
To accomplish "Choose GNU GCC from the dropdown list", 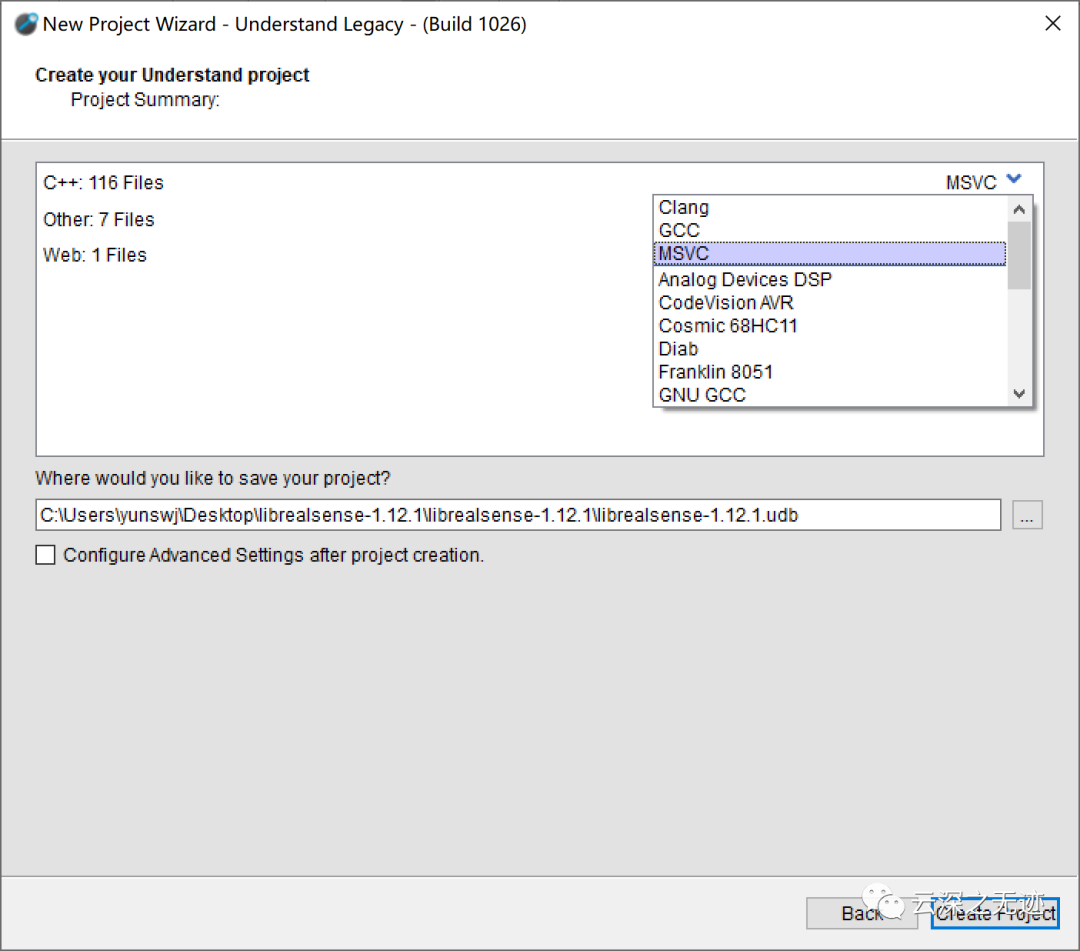I will (702, 395).
